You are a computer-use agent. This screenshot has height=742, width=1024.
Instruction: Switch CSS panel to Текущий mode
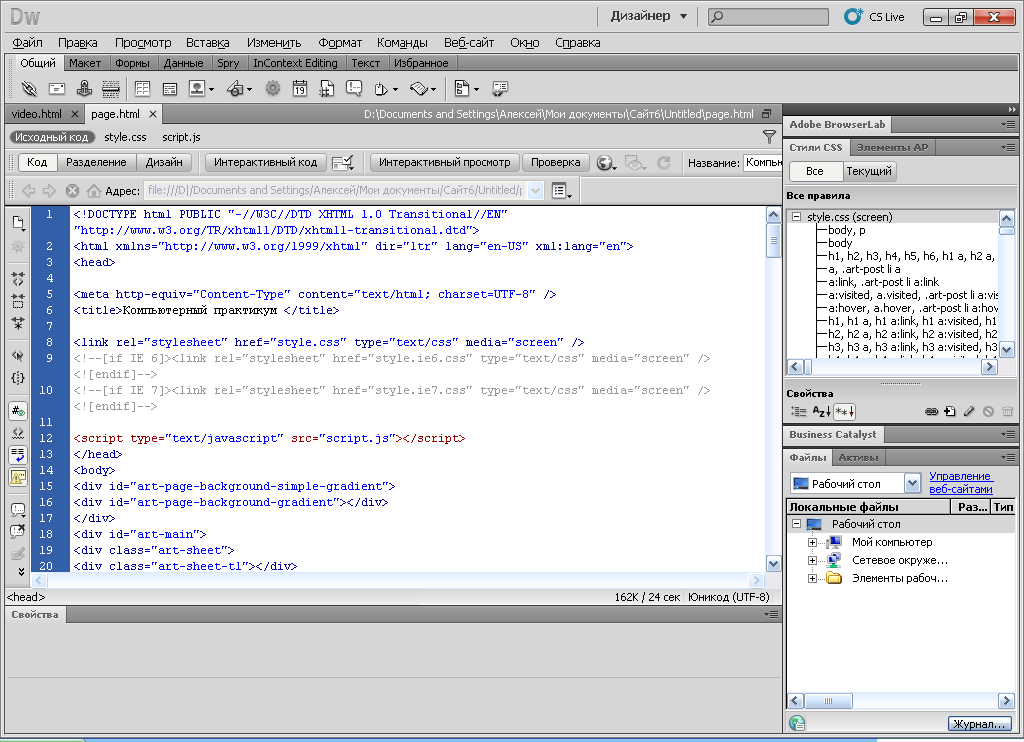coord(869,171)
